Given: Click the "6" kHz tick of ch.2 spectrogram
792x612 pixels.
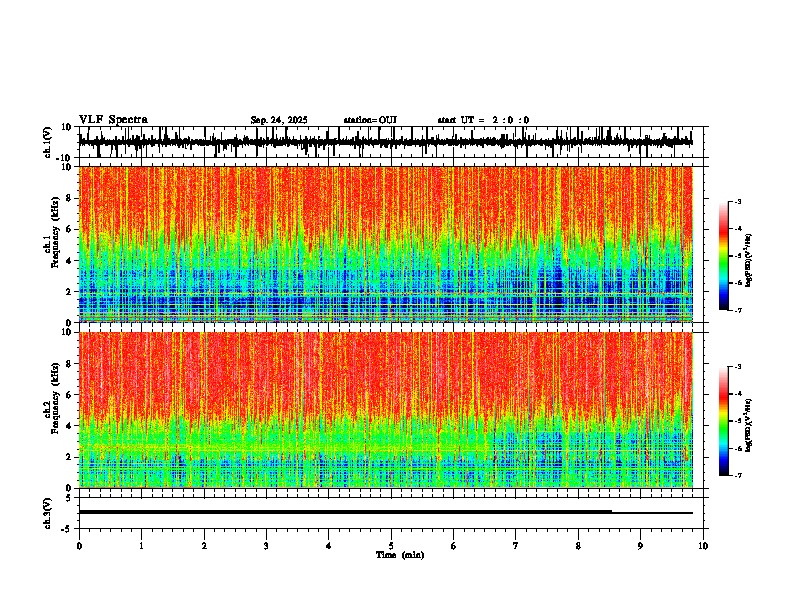Looking at the screenshot, I should point(69,395).
